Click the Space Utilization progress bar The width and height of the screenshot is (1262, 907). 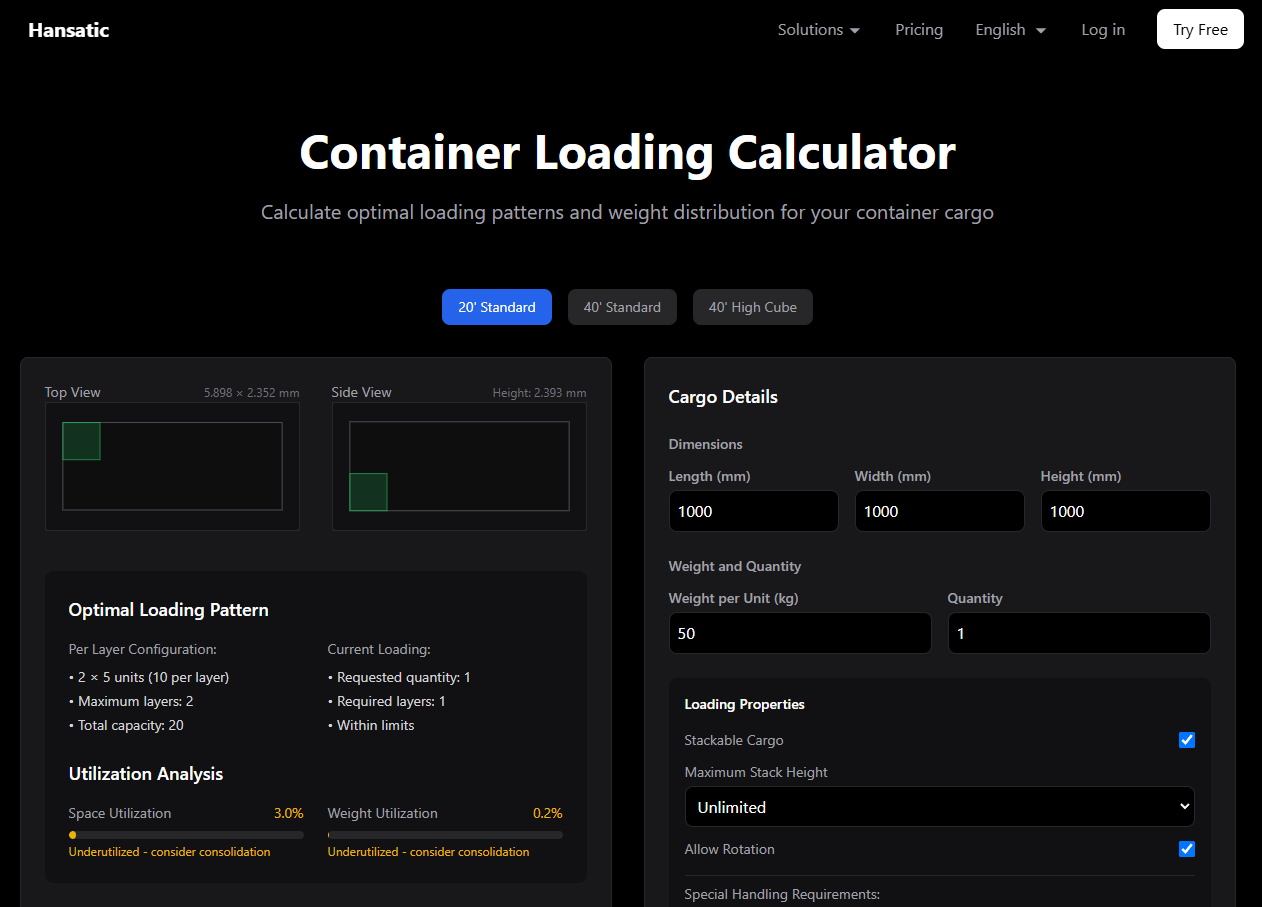pyautogui.click(x=185, y=834)
